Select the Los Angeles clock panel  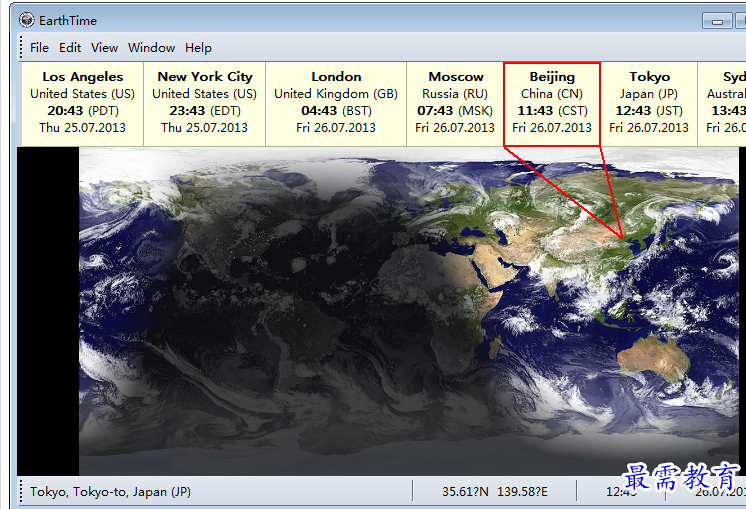pyautogui.click(x=82, y=103)
